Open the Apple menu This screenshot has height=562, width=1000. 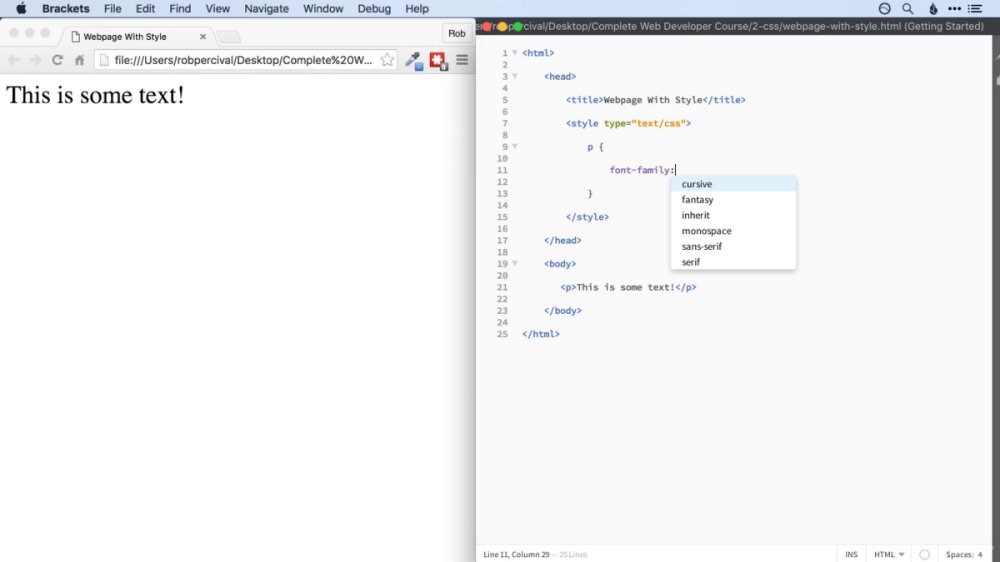pyautogui.click(x=21, y=8)
